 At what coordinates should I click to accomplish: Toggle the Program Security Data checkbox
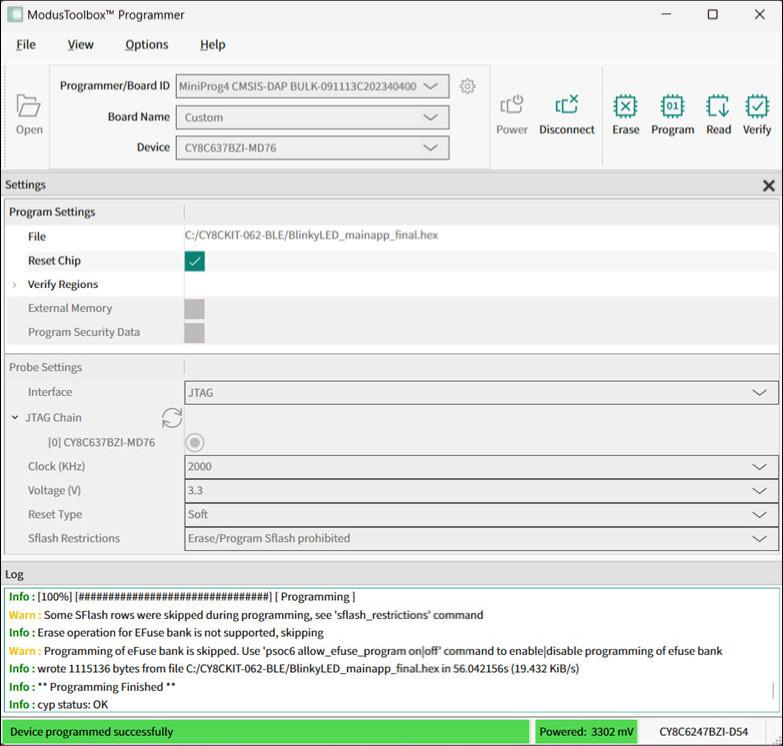(x=194, y=333)
